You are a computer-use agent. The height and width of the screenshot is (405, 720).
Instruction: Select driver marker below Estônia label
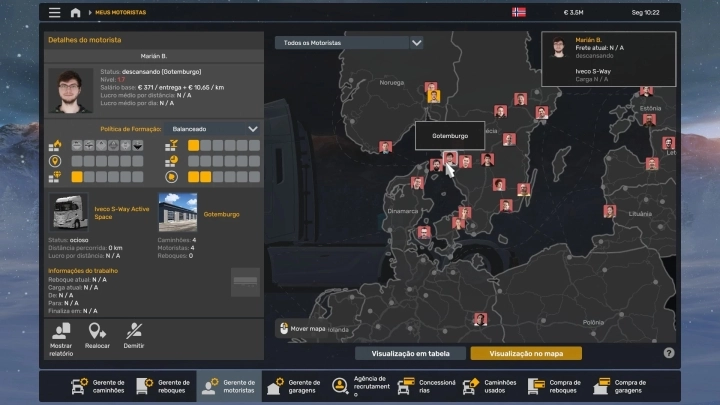point(649,120)
